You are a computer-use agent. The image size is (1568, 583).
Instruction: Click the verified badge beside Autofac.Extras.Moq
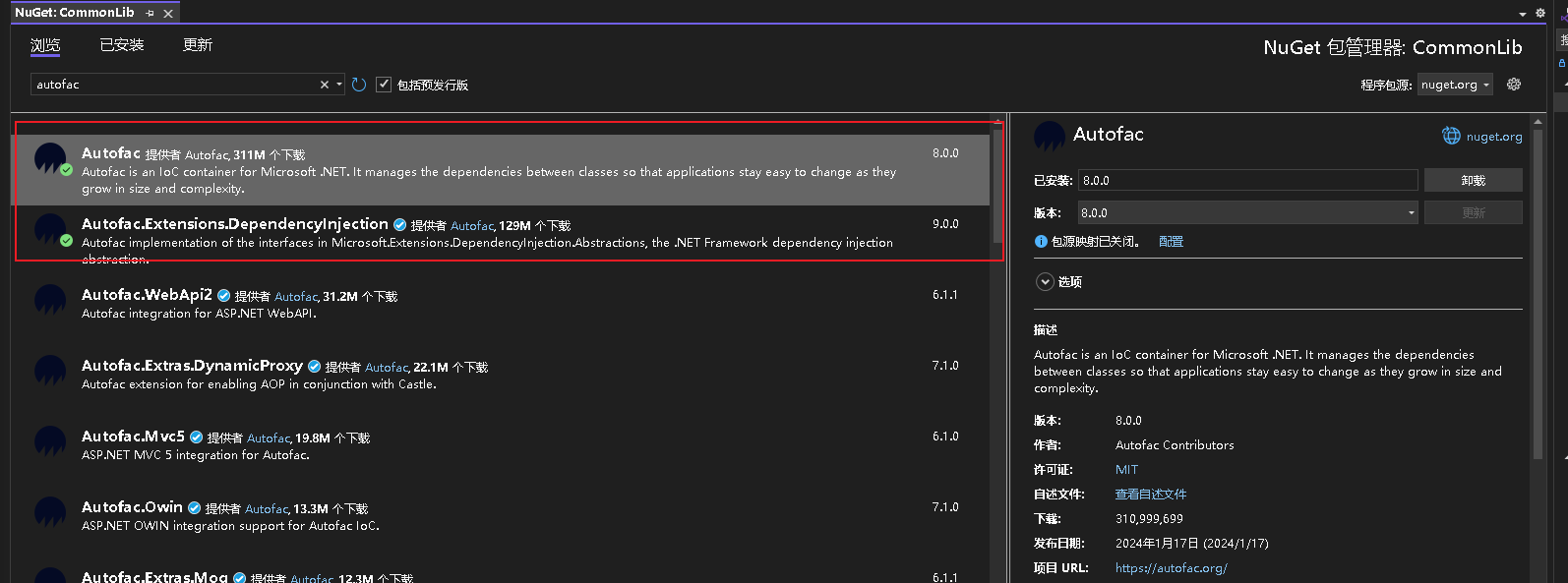pos(239,578)
